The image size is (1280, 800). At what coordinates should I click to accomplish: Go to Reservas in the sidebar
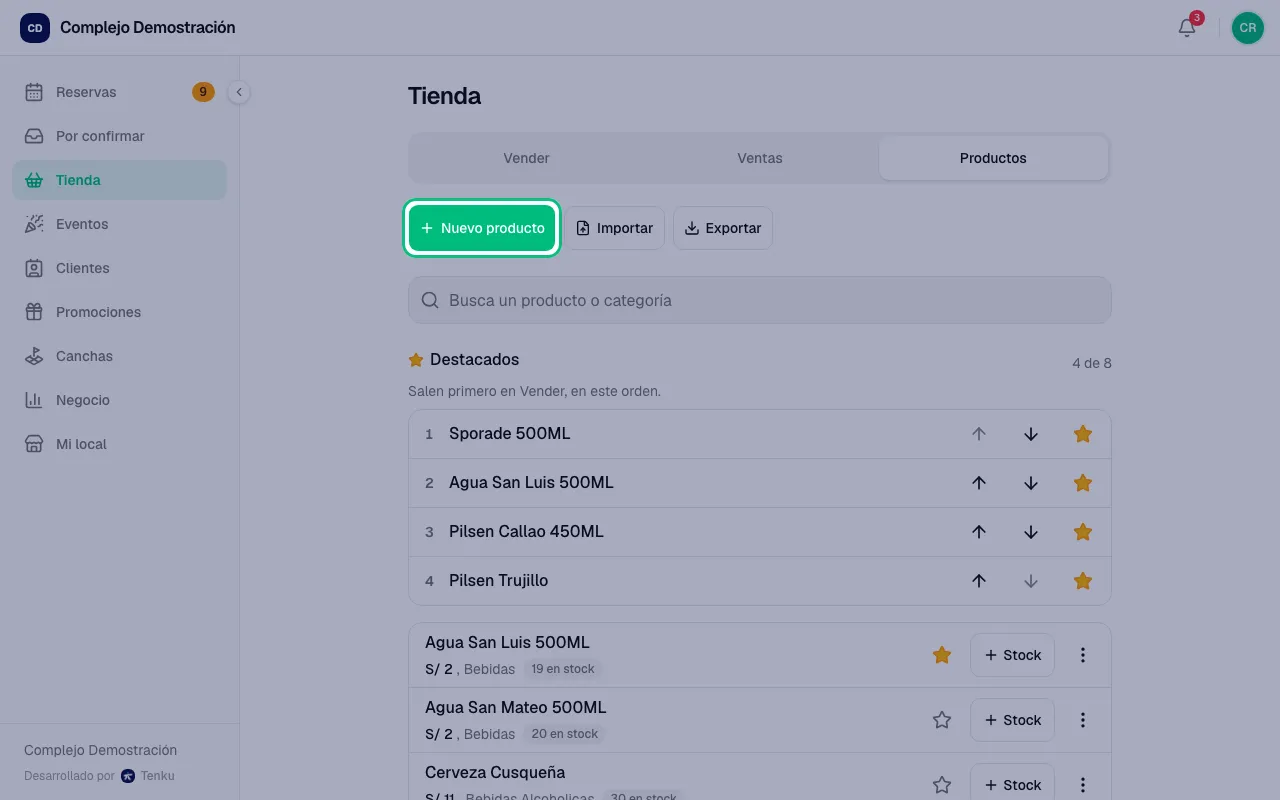[x=119, y=92]
